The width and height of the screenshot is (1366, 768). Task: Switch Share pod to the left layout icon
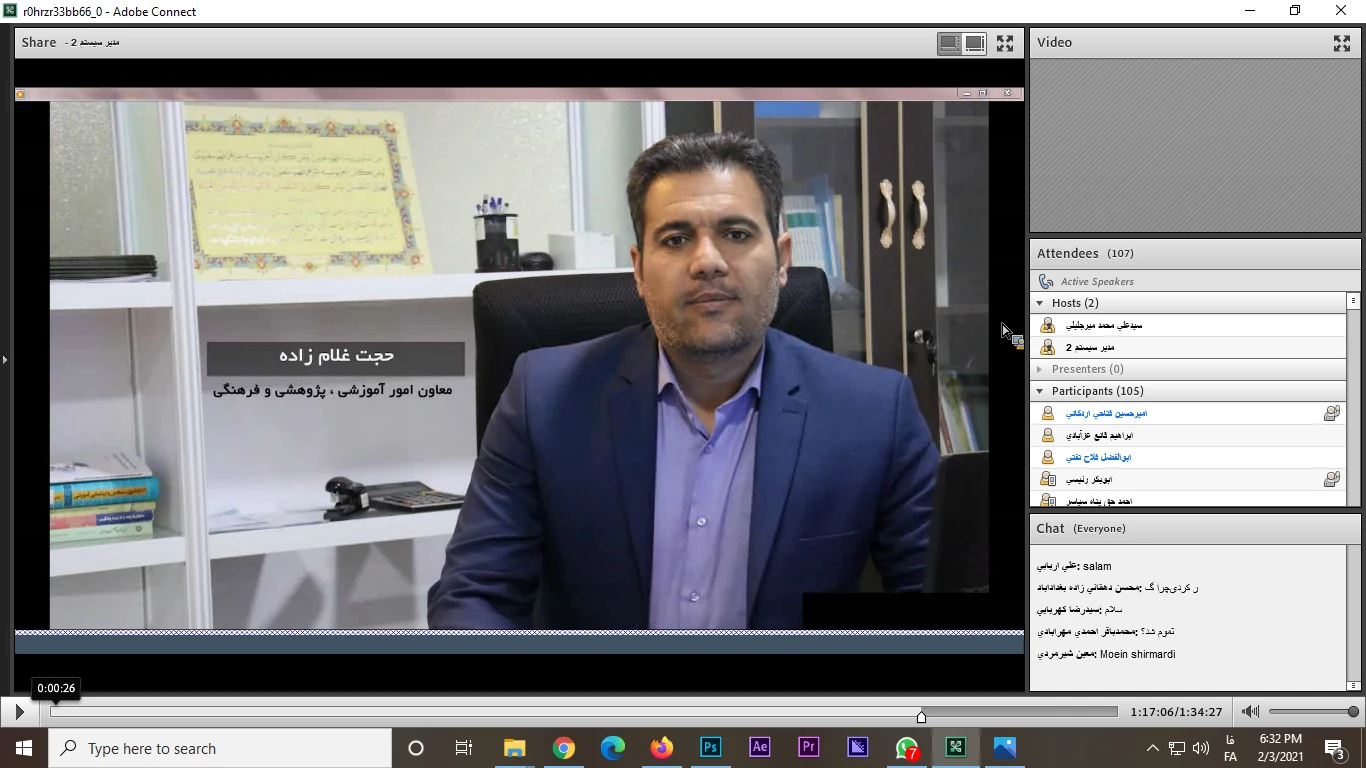(948, 43)
